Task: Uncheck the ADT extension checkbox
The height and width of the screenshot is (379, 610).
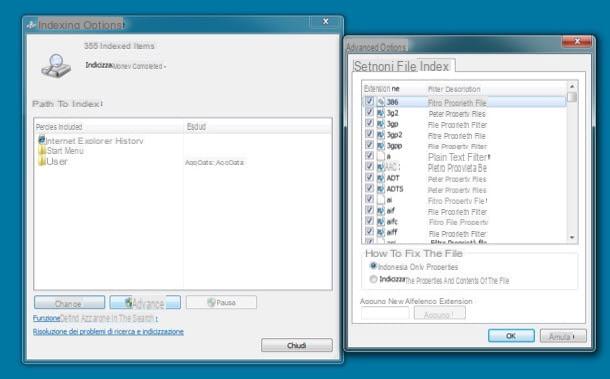Action: (369, 177)
